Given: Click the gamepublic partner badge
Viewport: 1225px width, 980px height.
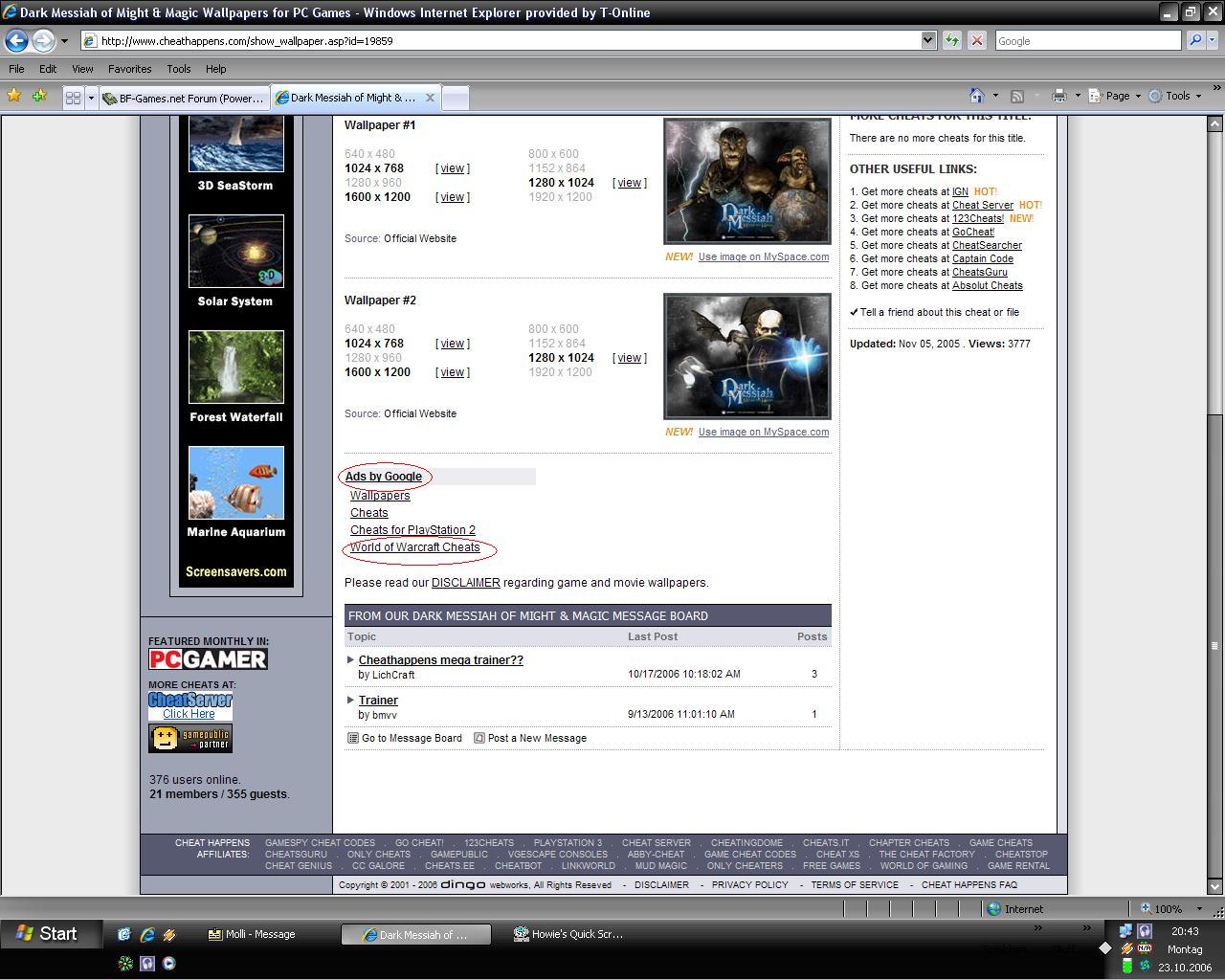Looking at the screenshot, I should [190, 738].
